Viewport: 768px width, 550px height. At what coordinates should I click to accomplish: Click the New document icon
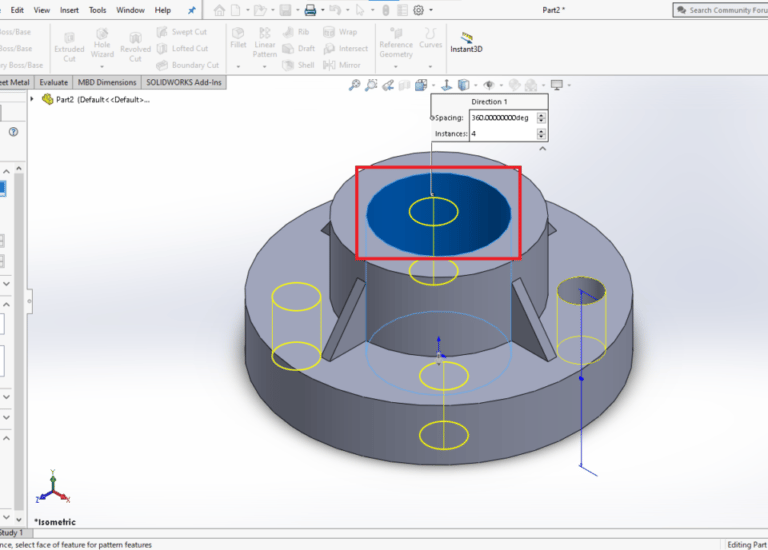pyautogui.click(x=236, y=10)
